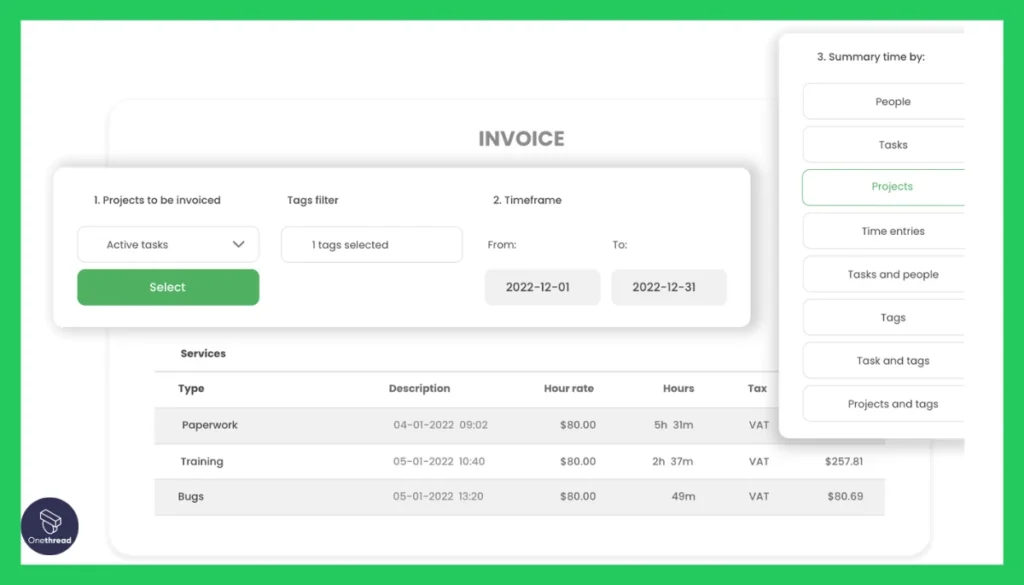
Task: Click the chevron arrow in Active tasks
Action: (238, 244)
